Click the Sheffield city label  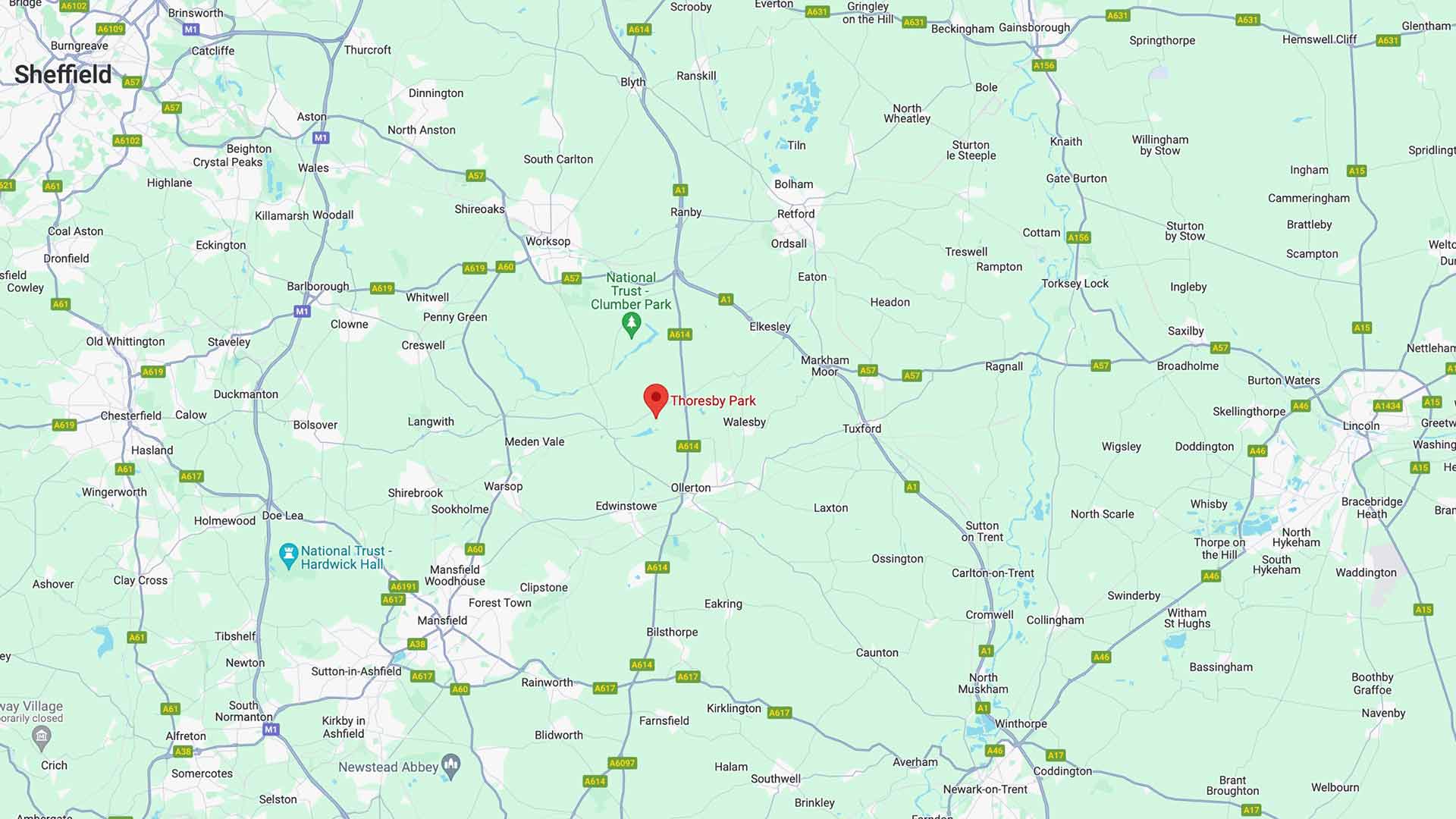63,74
